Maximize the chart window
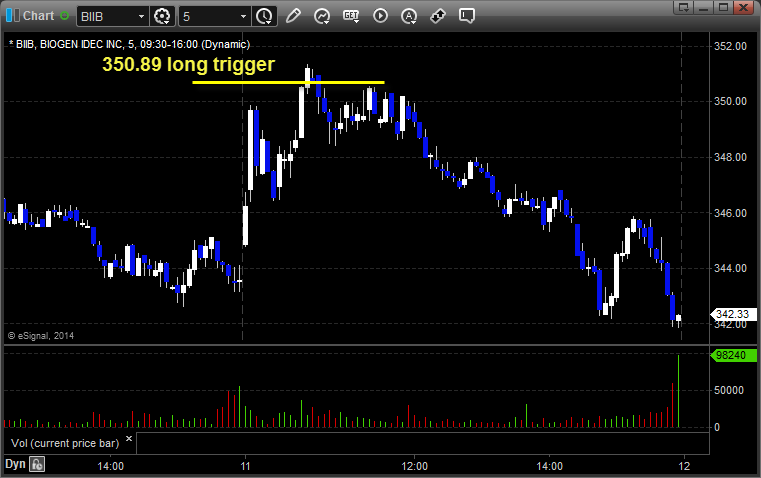This screenshot has width=761, height=478. 723,7
